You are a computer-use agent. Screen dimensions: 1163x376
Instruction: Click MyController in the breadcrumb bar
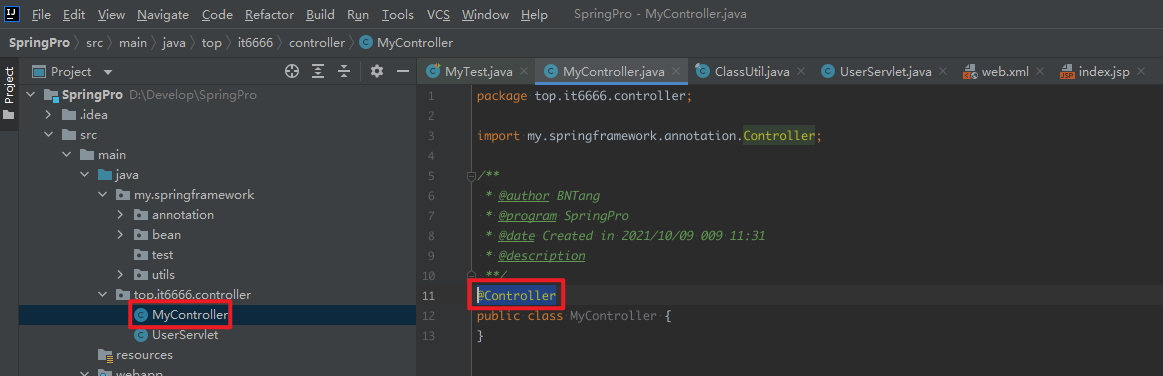[x=406, y=43]
